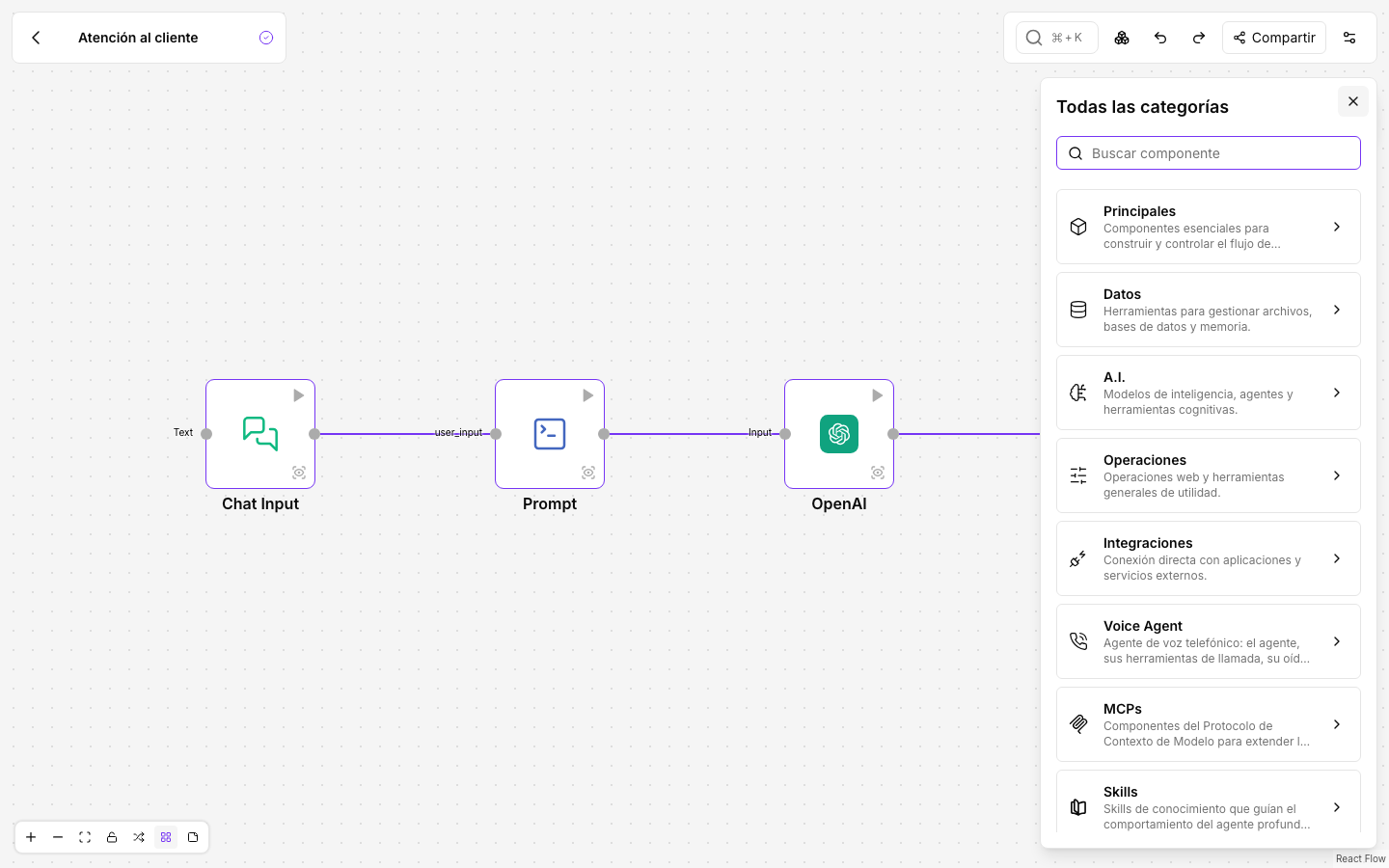Expand the Datos category
Viewport: 1389px width, 868px height.
click(1208, 310)
